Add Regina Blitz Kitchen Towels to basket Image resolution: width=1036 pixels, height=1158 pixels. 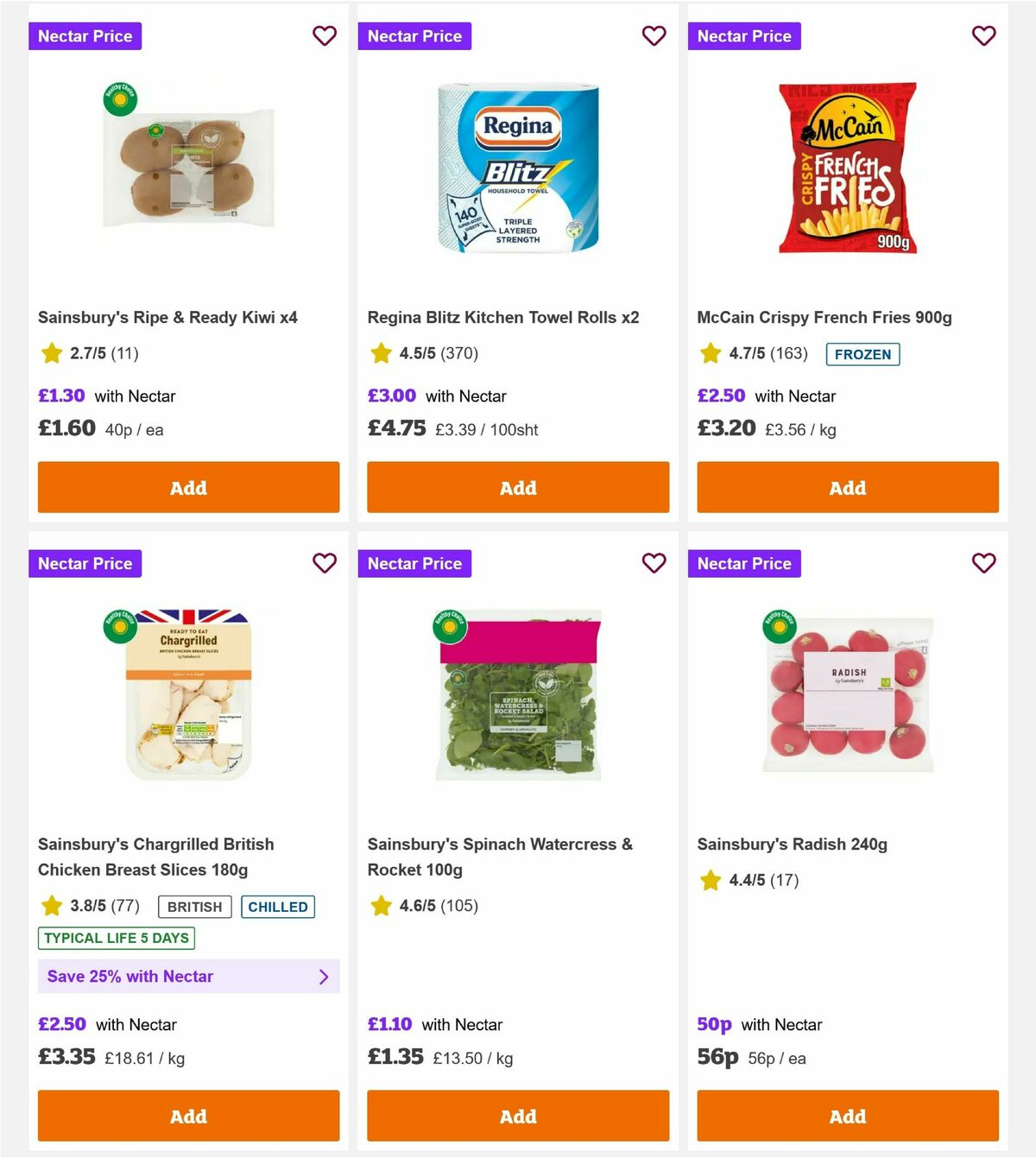click(517, 487)
